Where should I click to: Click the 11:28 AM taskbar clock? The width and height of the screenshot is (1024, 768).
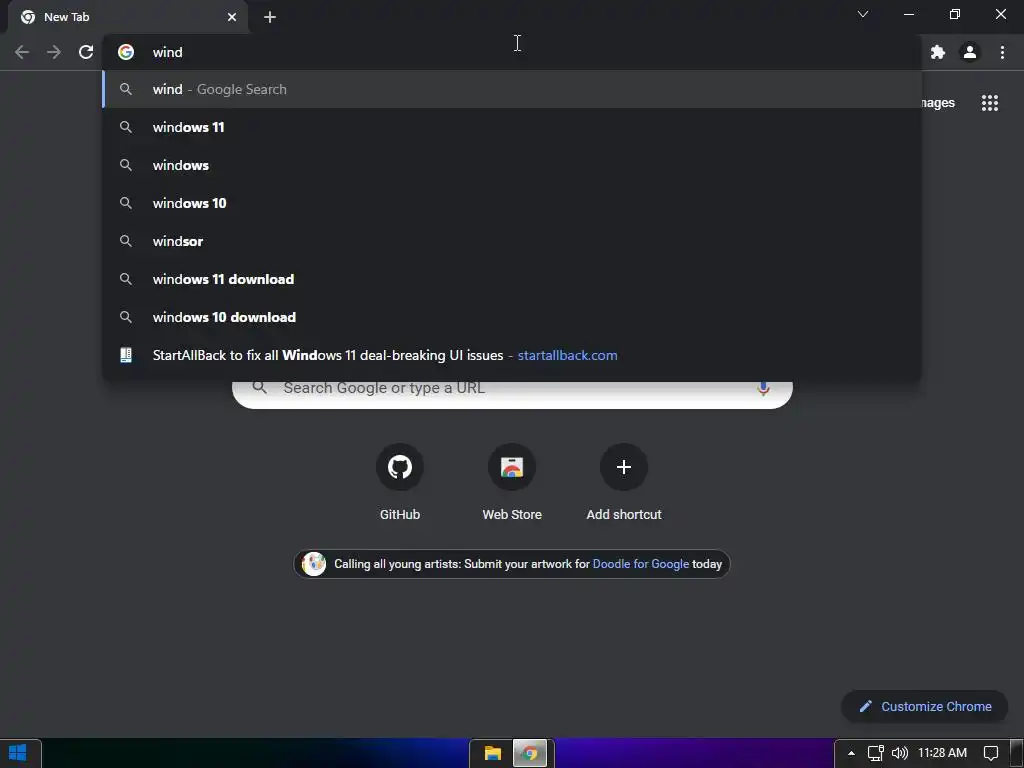[942, 753]
